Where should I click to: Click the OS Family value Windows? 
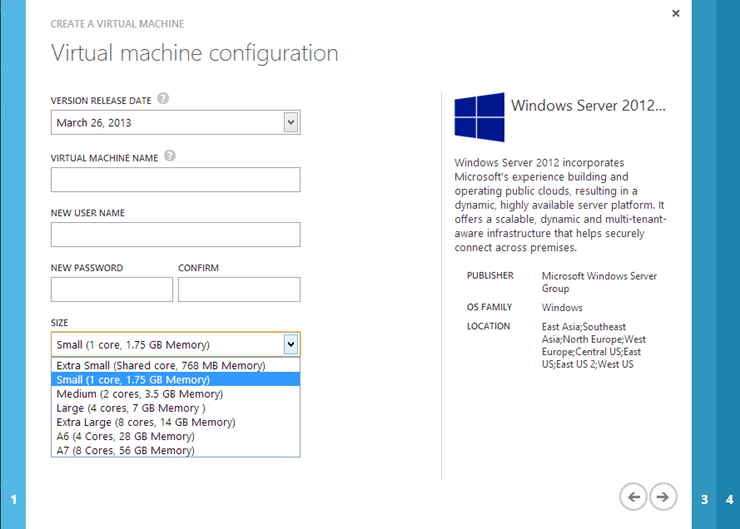[x=562, y=308]
